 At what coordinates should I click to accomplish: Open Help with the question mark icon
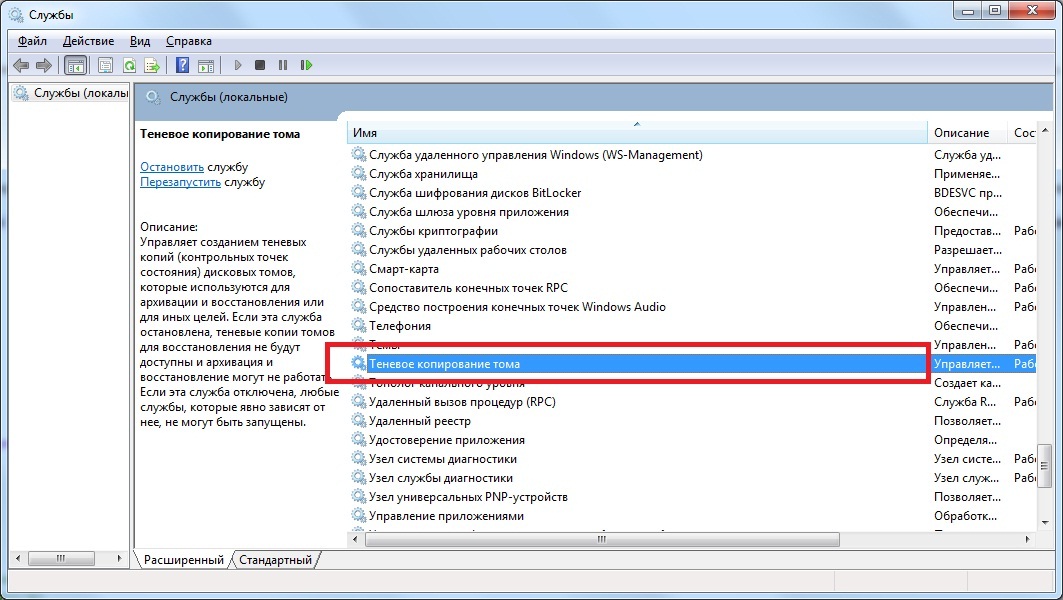click(182, 65)
